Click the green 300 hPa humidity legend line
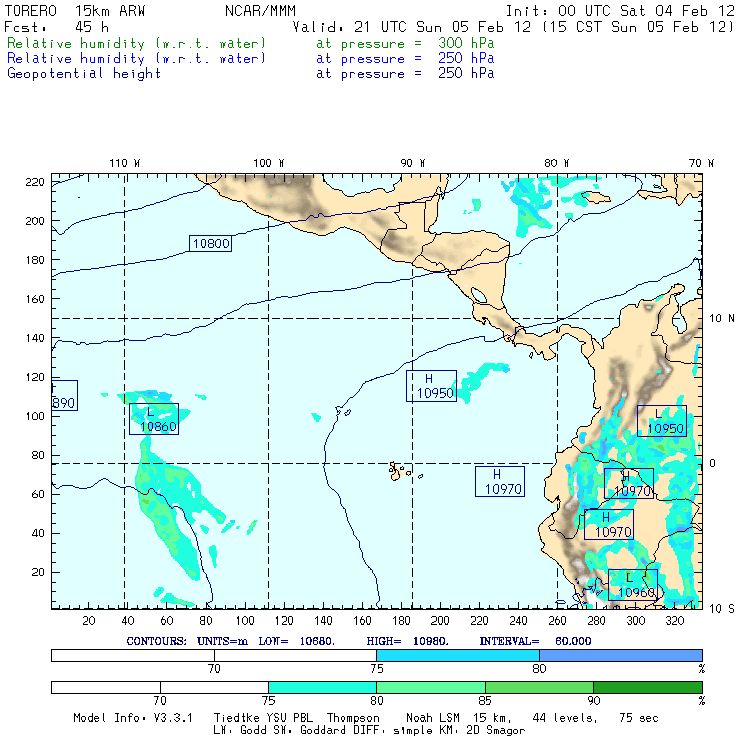The width and height of the screenshot is (740, 740). (x=251, y=43)
